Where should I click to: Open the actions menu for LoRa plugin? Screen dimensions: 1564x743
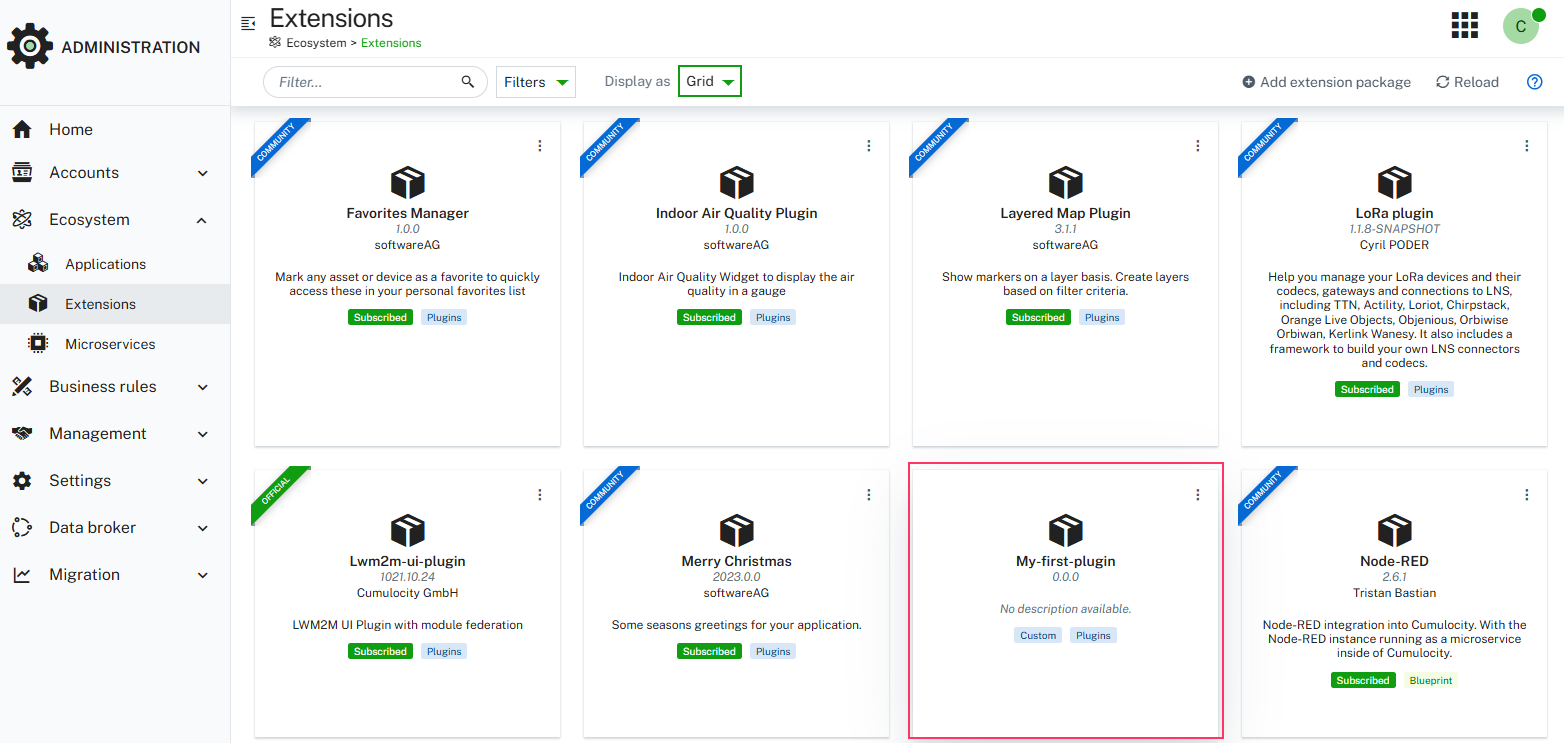[x=1527, y=146]
